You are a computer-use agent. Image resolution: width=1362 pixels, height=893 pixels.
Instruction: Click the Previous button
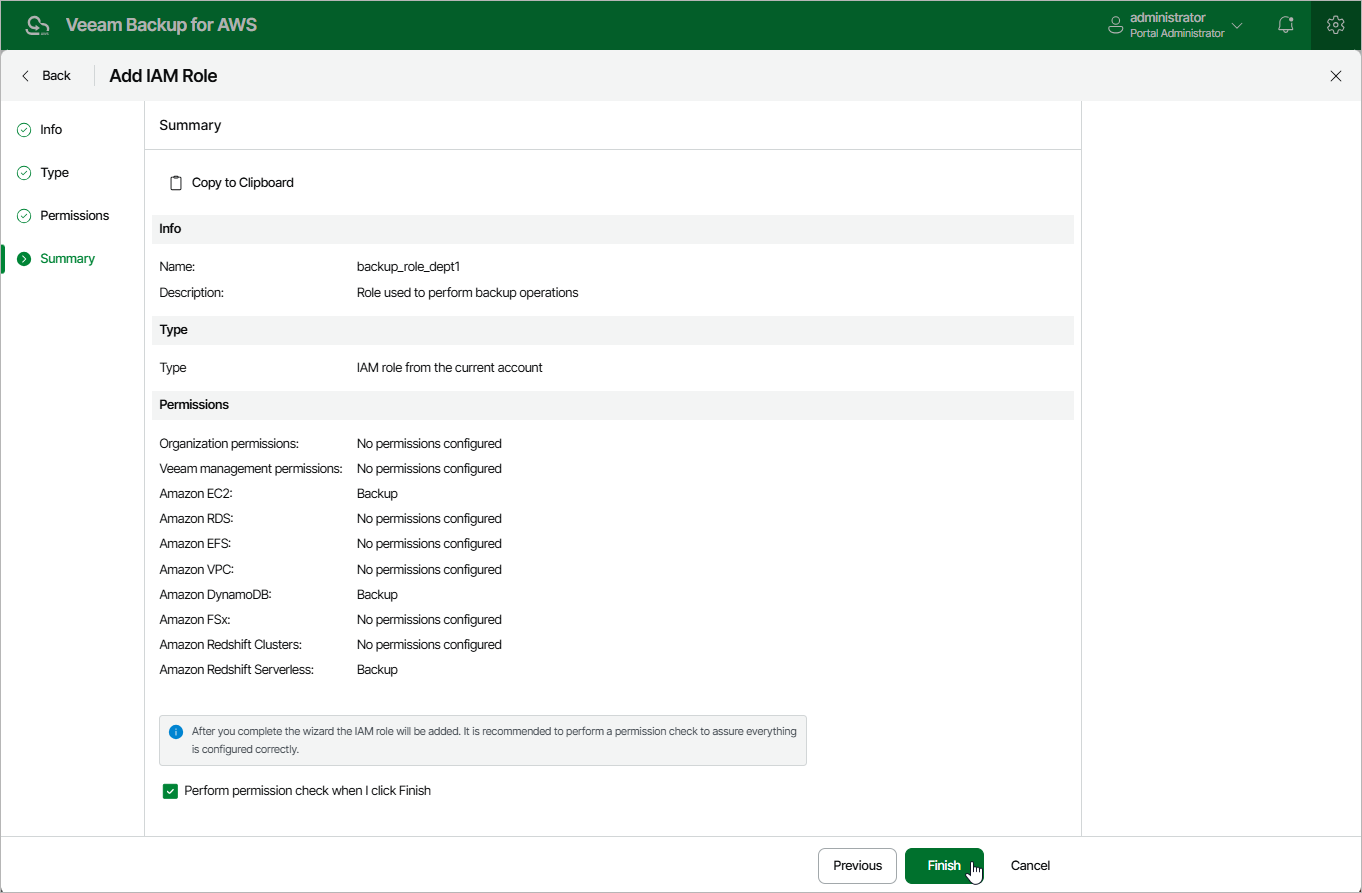pyautogui.click(x=857, y=866)
